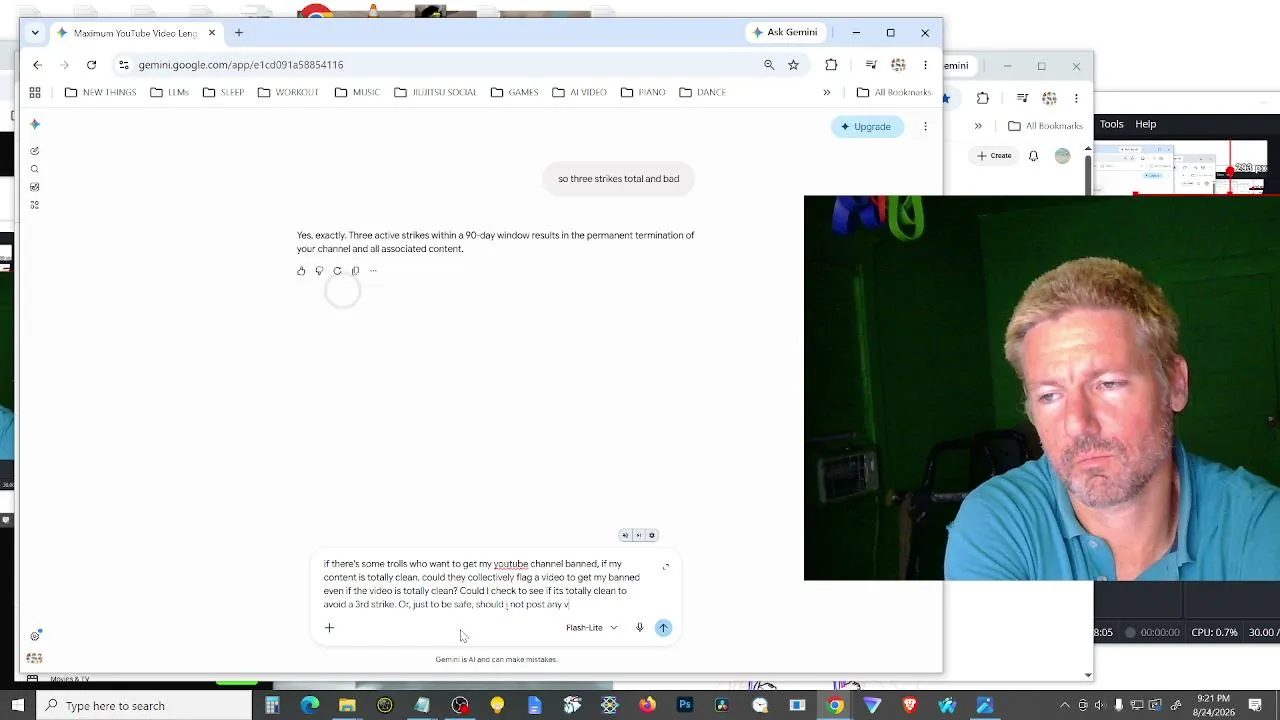Open the LLMs bookmark folder
The height and width of the screenshot is (720, 1280).
[x=169, y=92]
